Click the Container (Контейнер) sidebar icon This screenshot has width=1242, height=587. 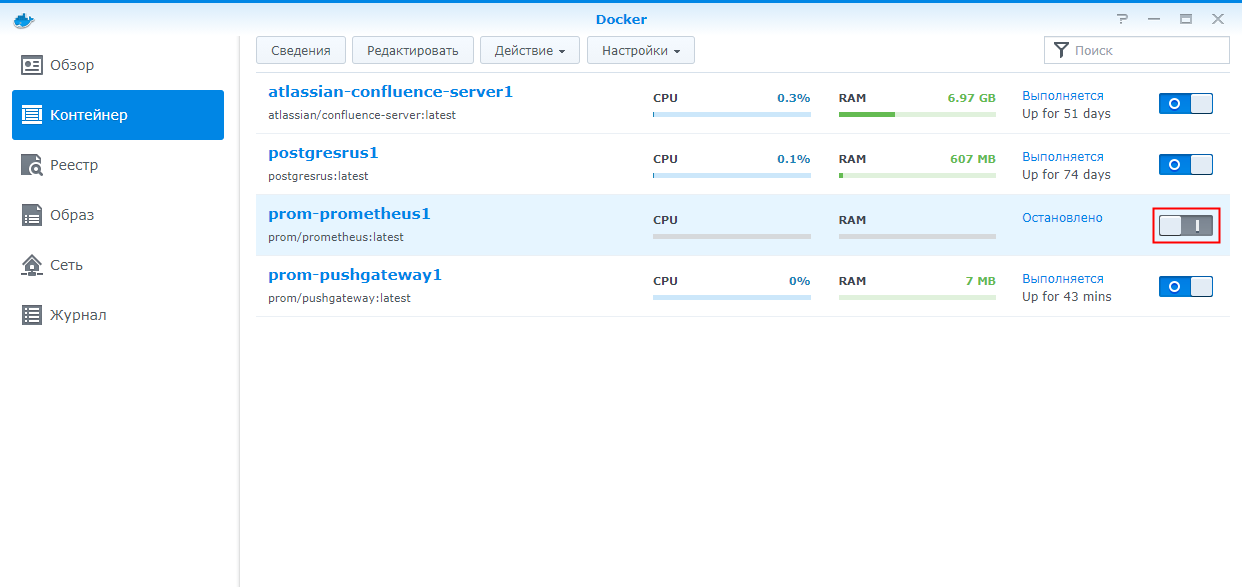(32, 115)
